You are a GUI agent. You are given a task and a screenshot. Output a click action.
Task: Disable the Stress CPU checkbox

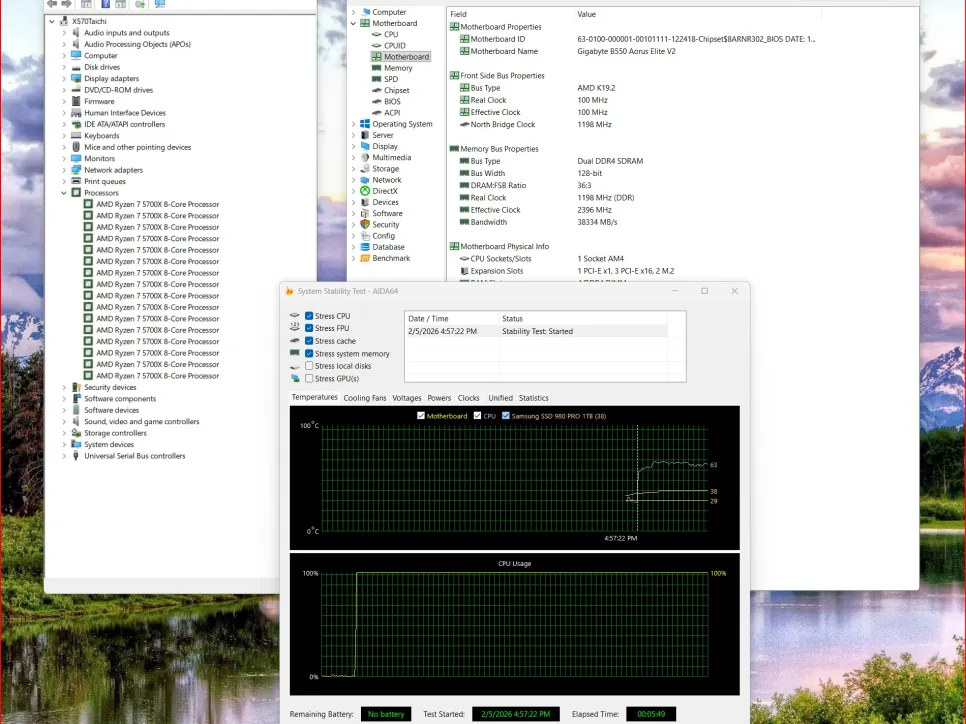coord(309,316)
